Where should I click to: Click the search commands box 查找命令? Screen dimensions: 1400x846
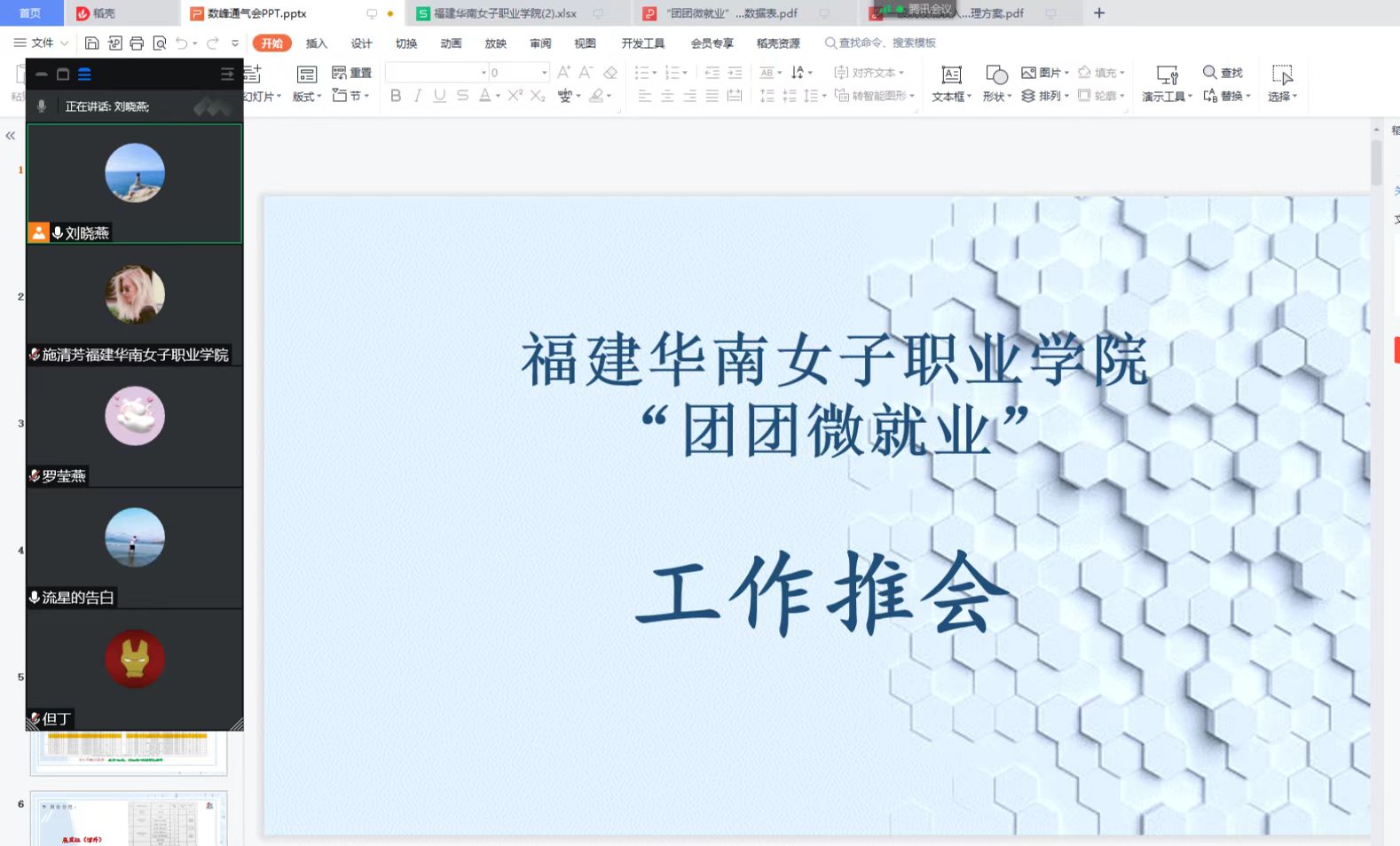point(880,43)
